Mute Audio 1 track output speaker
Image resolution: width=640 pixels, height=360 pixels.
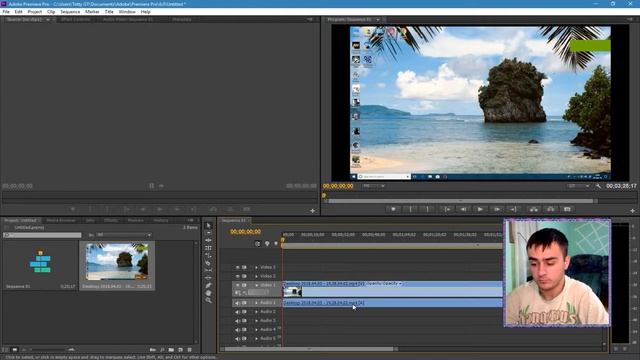click(x=238, y=303)
